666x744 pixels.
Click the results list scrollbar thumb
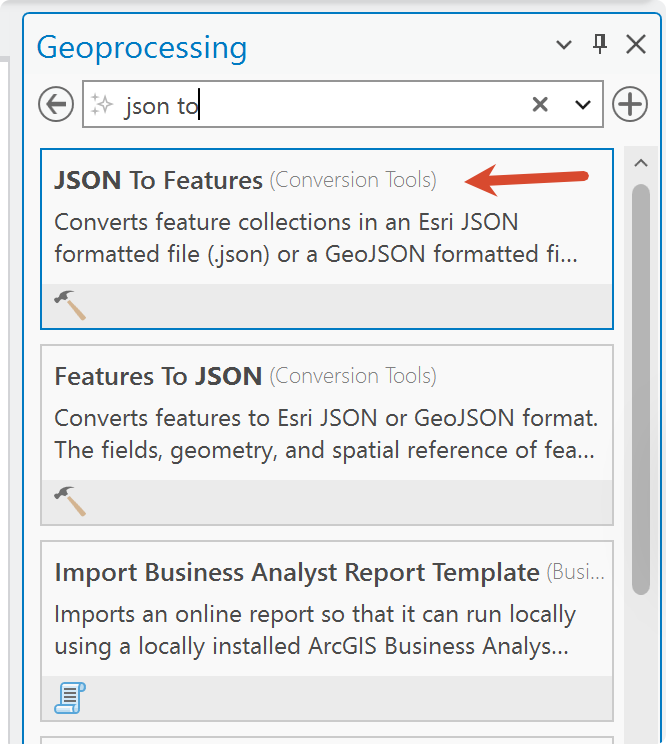coord(641,389)
